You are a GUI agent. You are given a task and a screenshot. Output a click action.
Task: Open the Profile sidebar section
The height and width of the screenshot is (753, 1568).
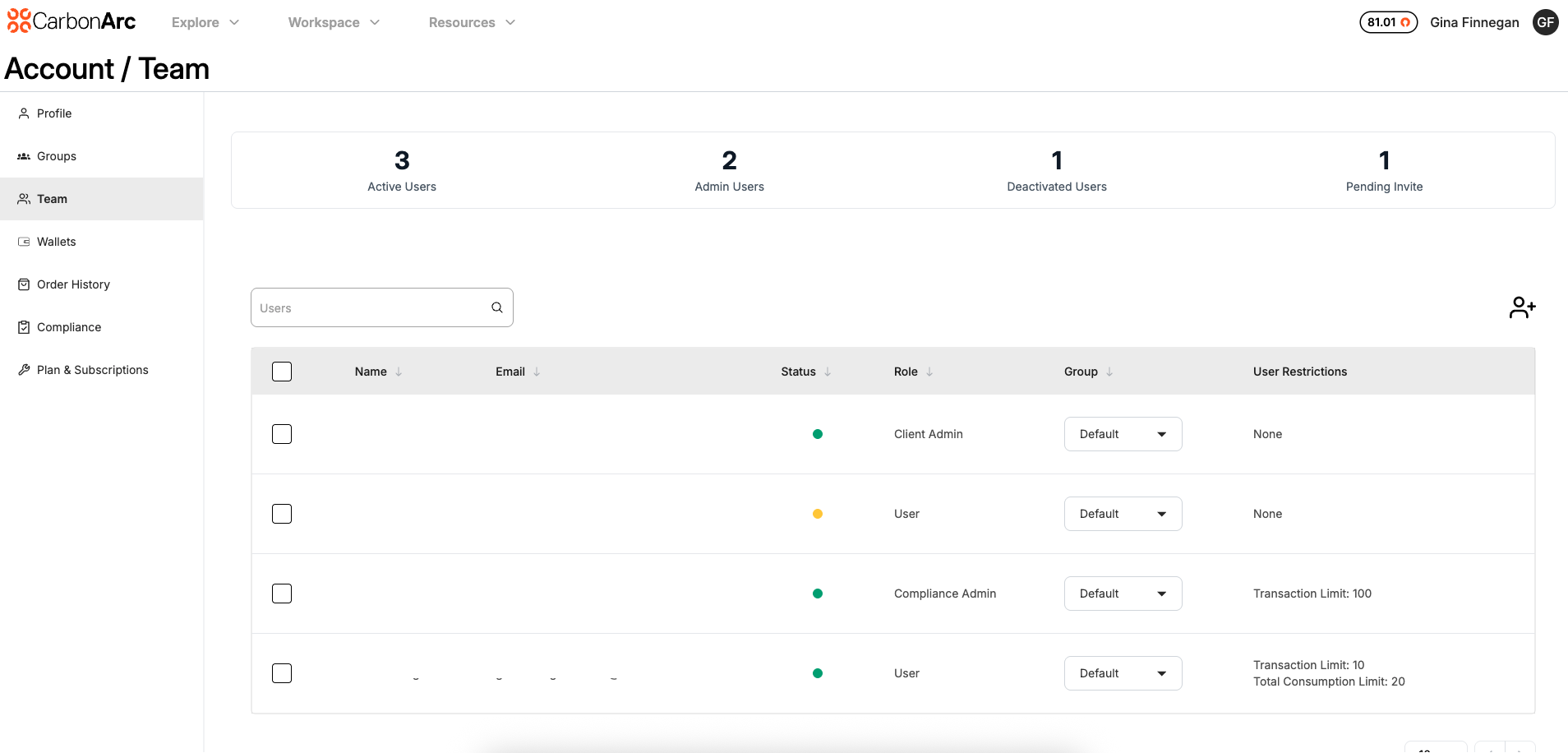click(x=24, y=113)
